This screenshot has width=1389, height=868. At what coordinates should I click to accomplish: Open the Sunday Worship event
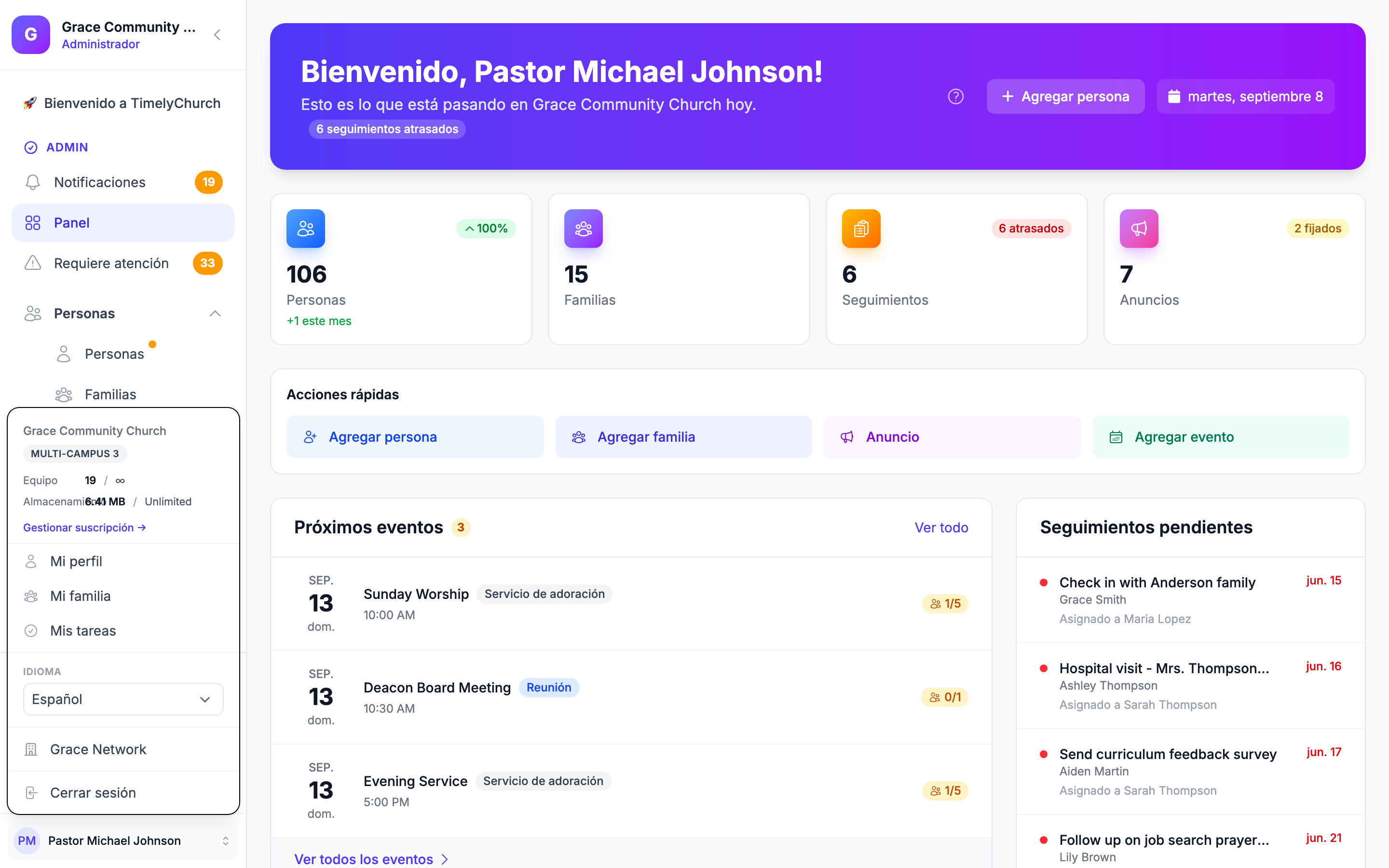tap(631, 603)
